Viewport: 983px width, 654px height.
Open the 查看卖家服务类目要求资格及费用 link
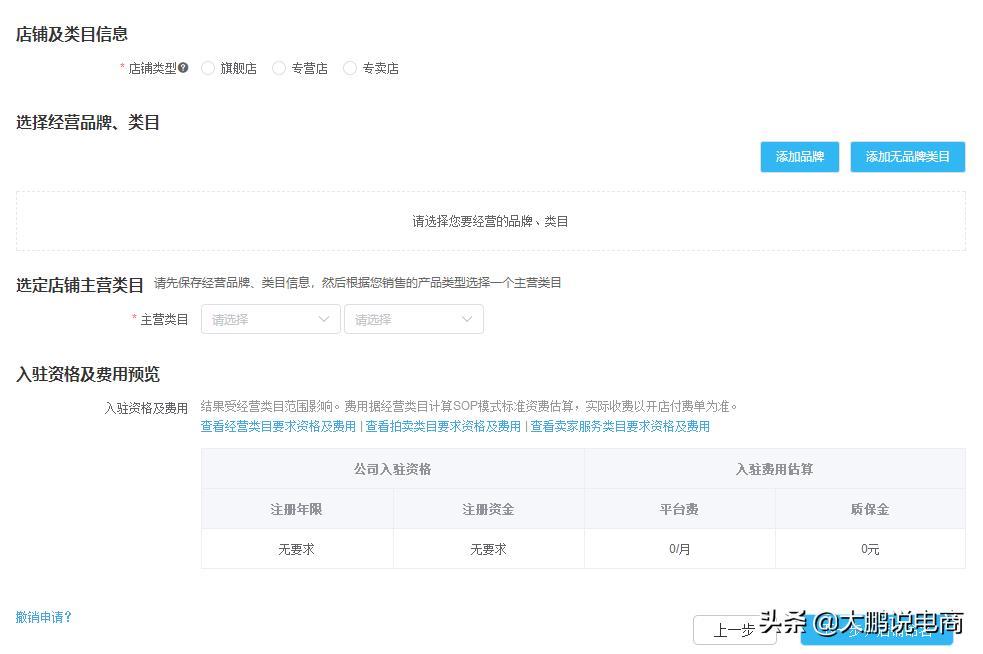tap(620, 426)
